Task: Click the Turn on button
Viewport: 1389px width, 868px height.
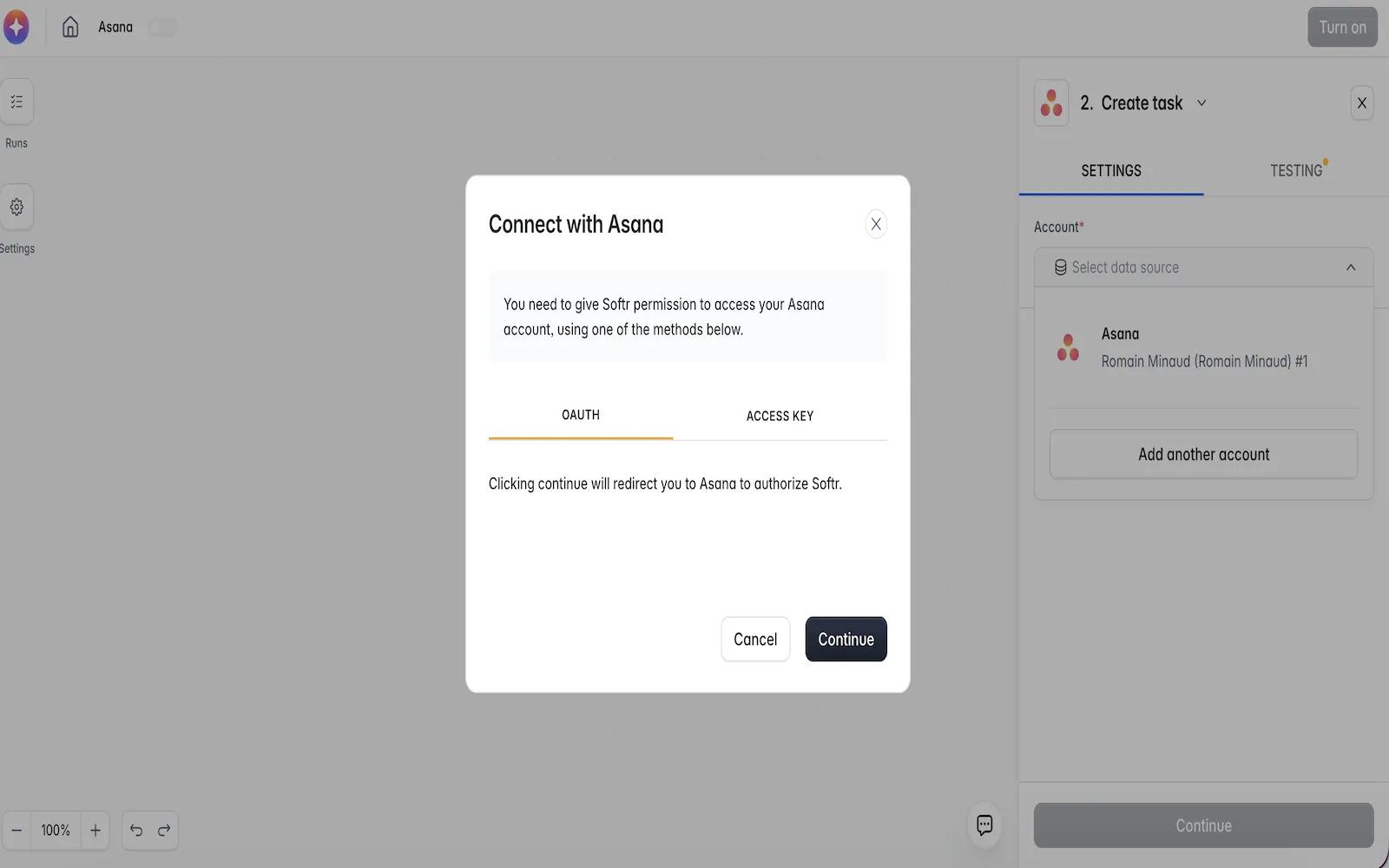Action: (x=1342, y=27)
